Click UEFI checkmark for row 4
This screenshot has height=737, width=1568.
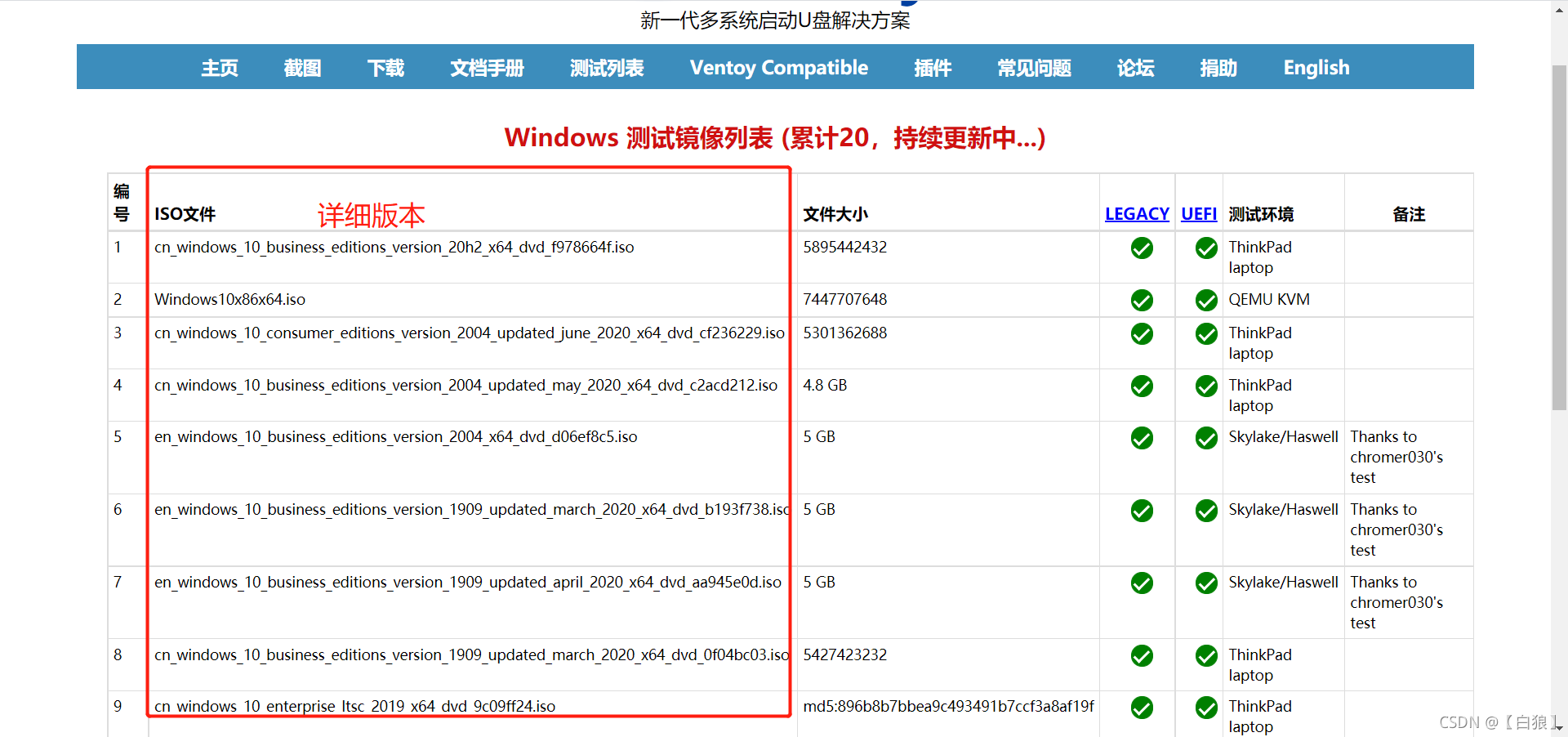tap(1206, 386)
